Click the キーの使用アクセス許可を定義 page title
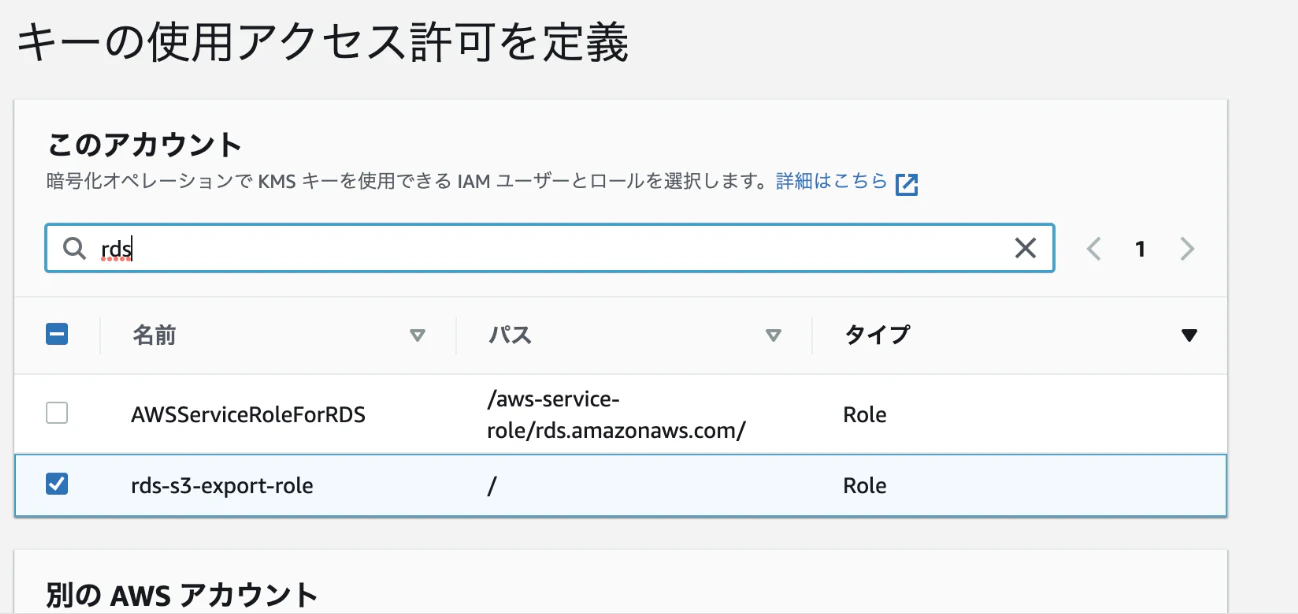This screenshot has height=614, width=1298. (x=322, y=43)
